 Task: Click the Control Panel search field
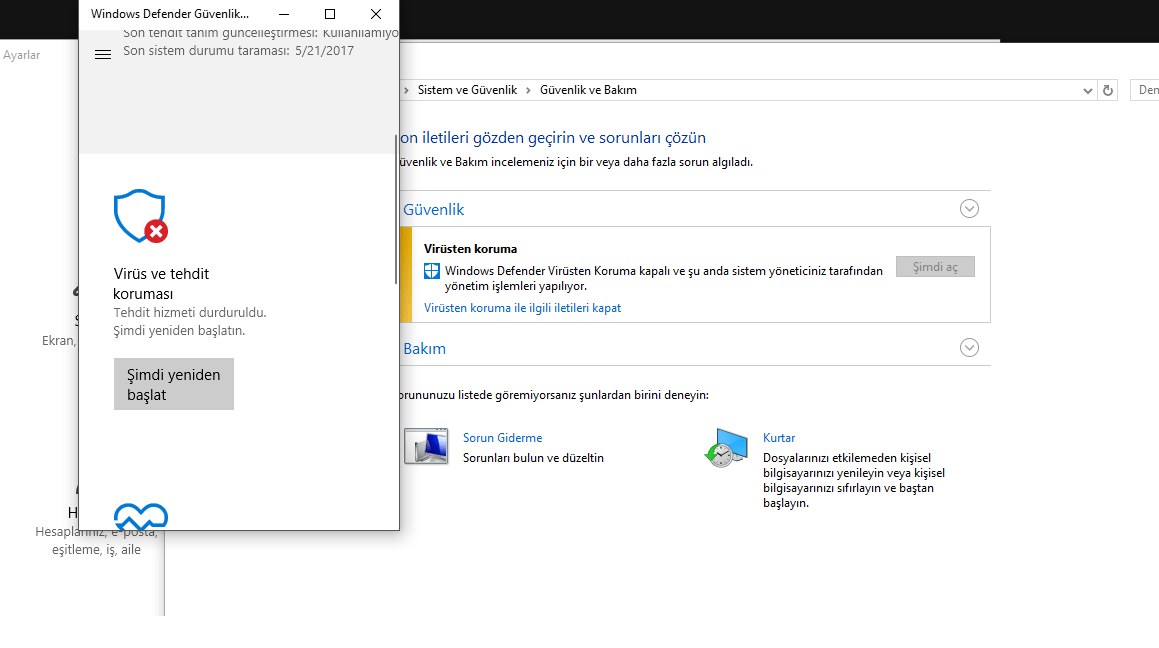point(1144,90)
